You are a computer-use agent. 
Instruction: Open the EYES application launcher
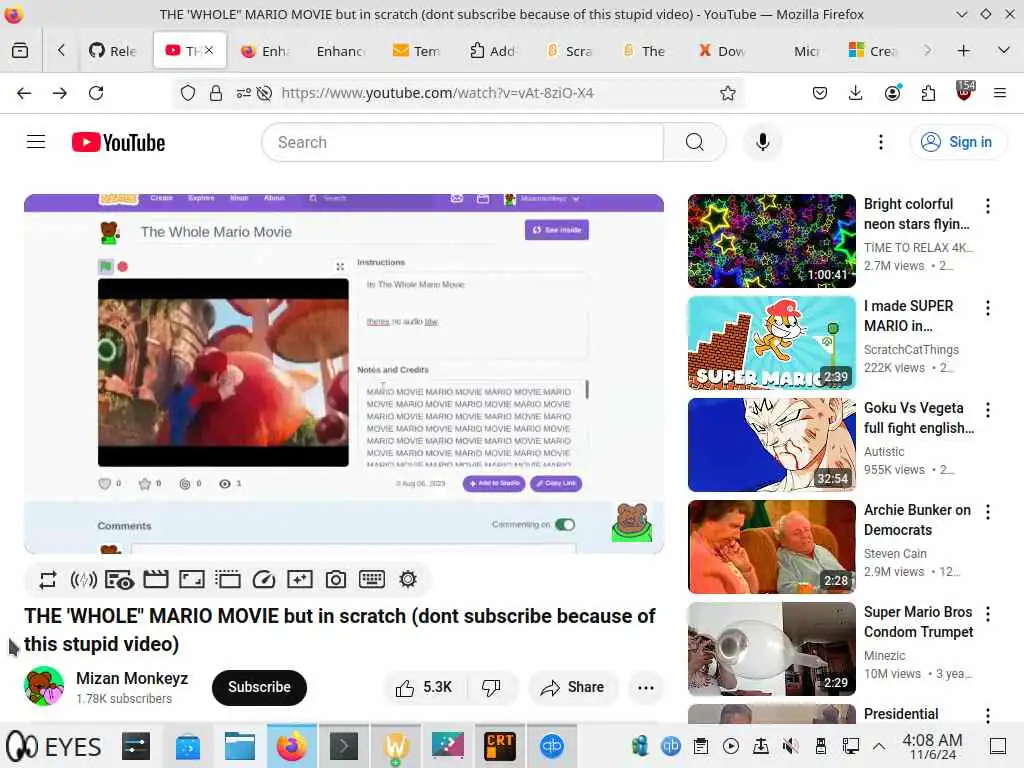[54, 746]
